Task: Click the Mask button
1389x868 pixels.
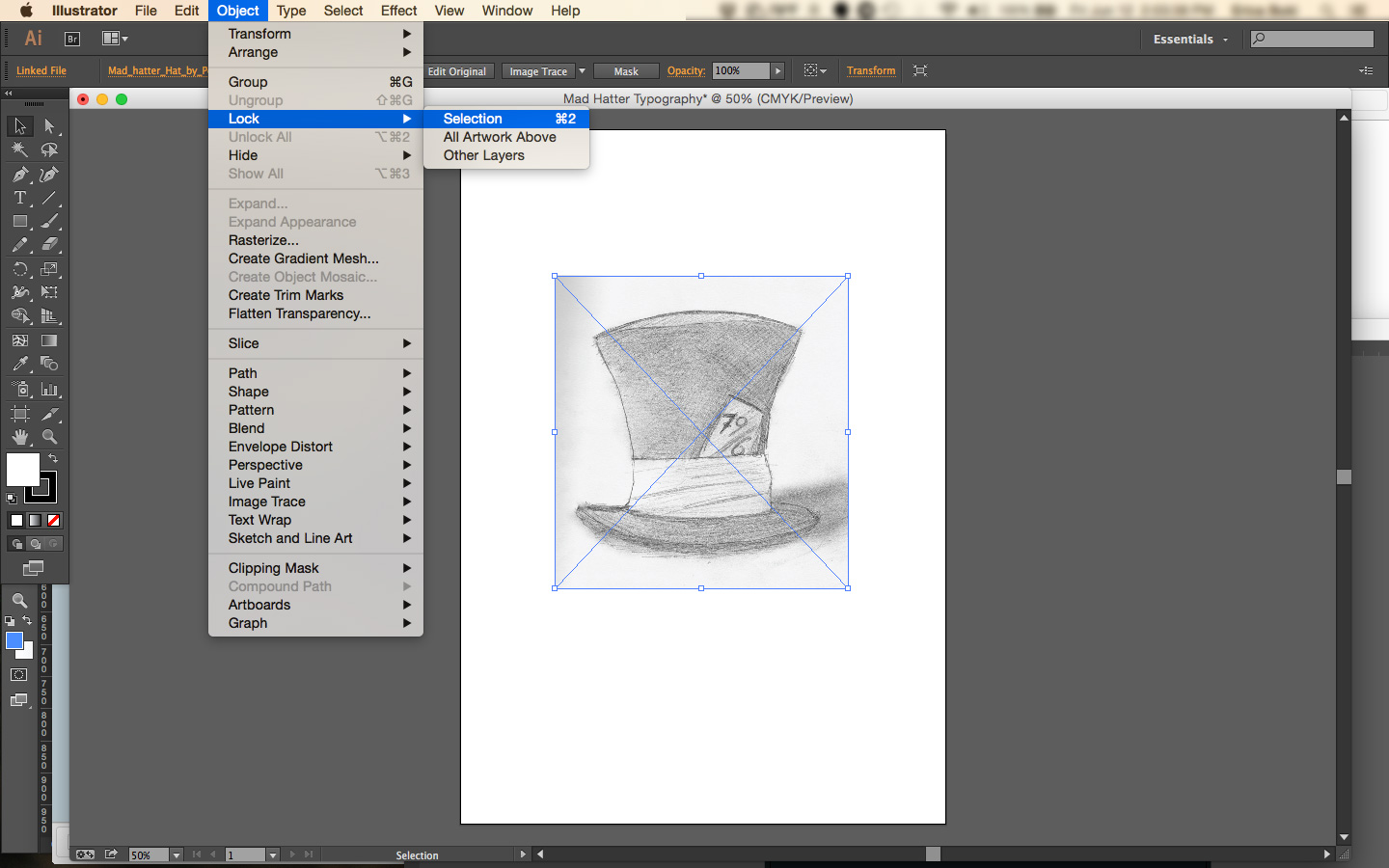Action: click(626, 71)
